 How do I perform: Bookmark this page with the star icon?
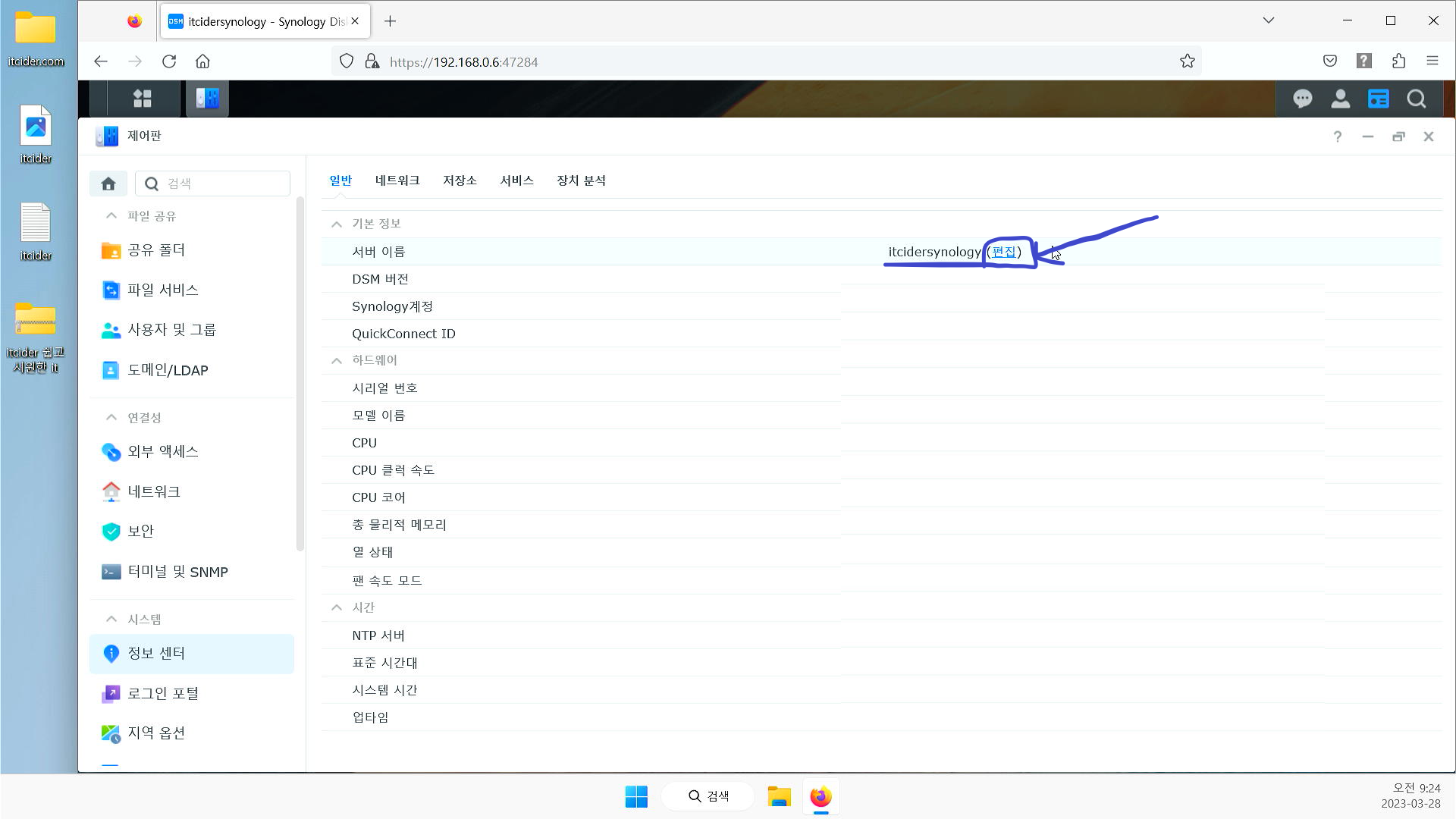(x=1187, y=61)
